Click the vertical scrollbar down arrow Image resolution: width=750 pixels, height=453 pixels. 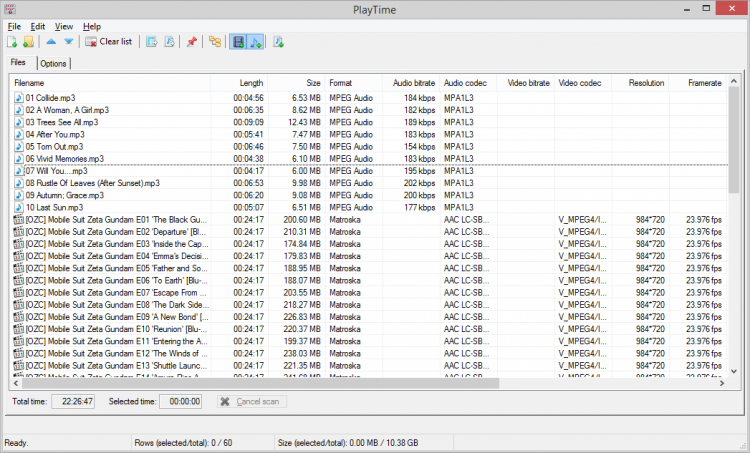tap(734, 371)
